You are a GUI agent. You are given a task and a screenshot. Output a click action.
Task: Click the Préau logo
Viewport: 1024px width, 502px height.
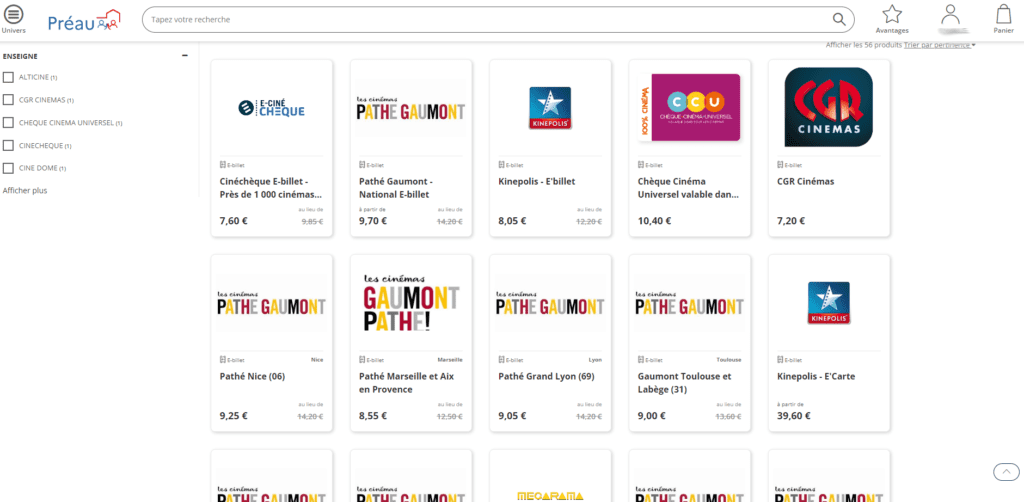84,19
